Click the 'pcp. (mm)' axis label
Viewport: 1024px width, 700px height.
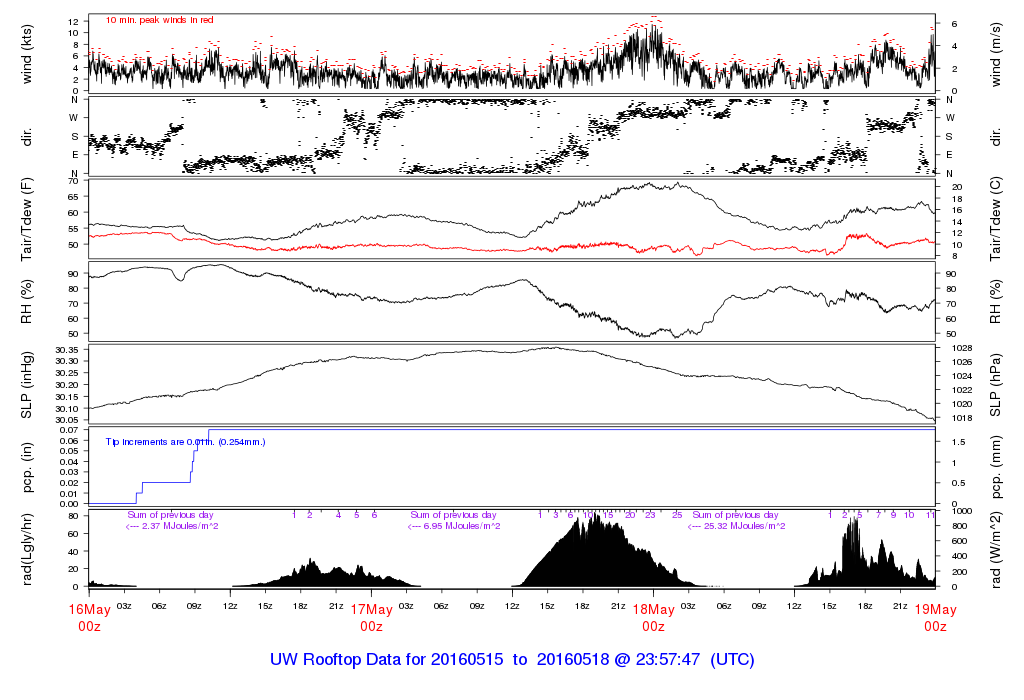click(995, 468)
